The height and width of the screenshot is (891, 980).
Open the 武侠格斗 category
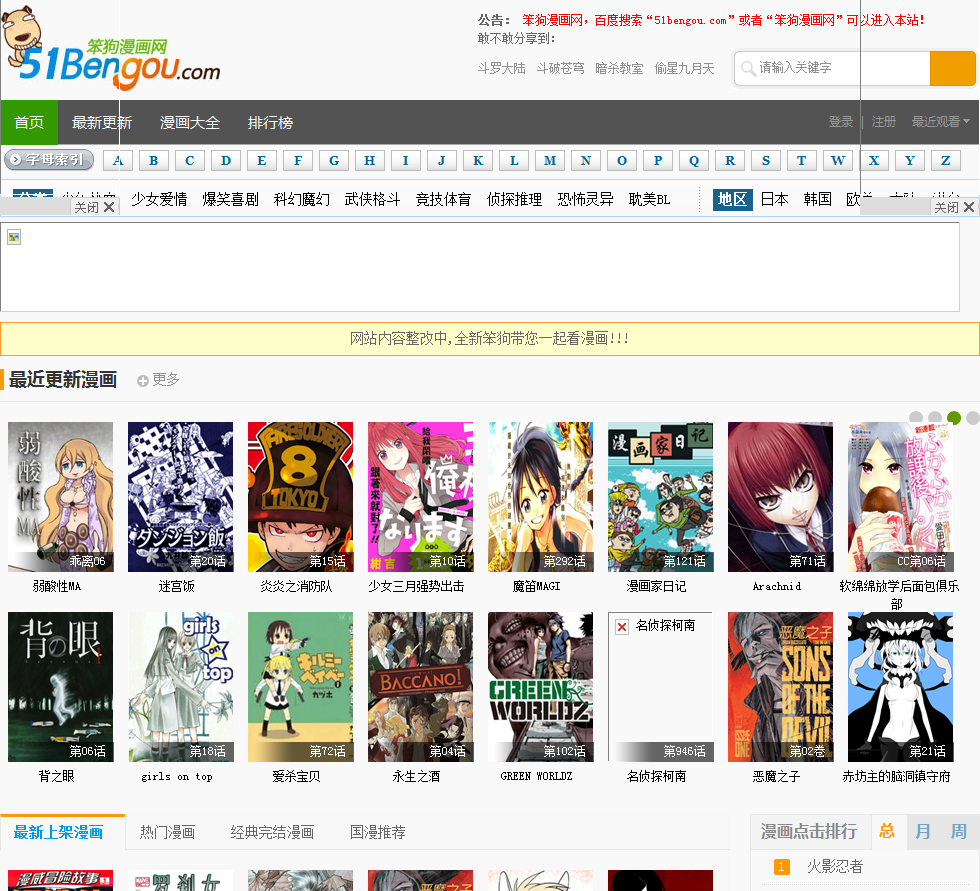[372, 199]
